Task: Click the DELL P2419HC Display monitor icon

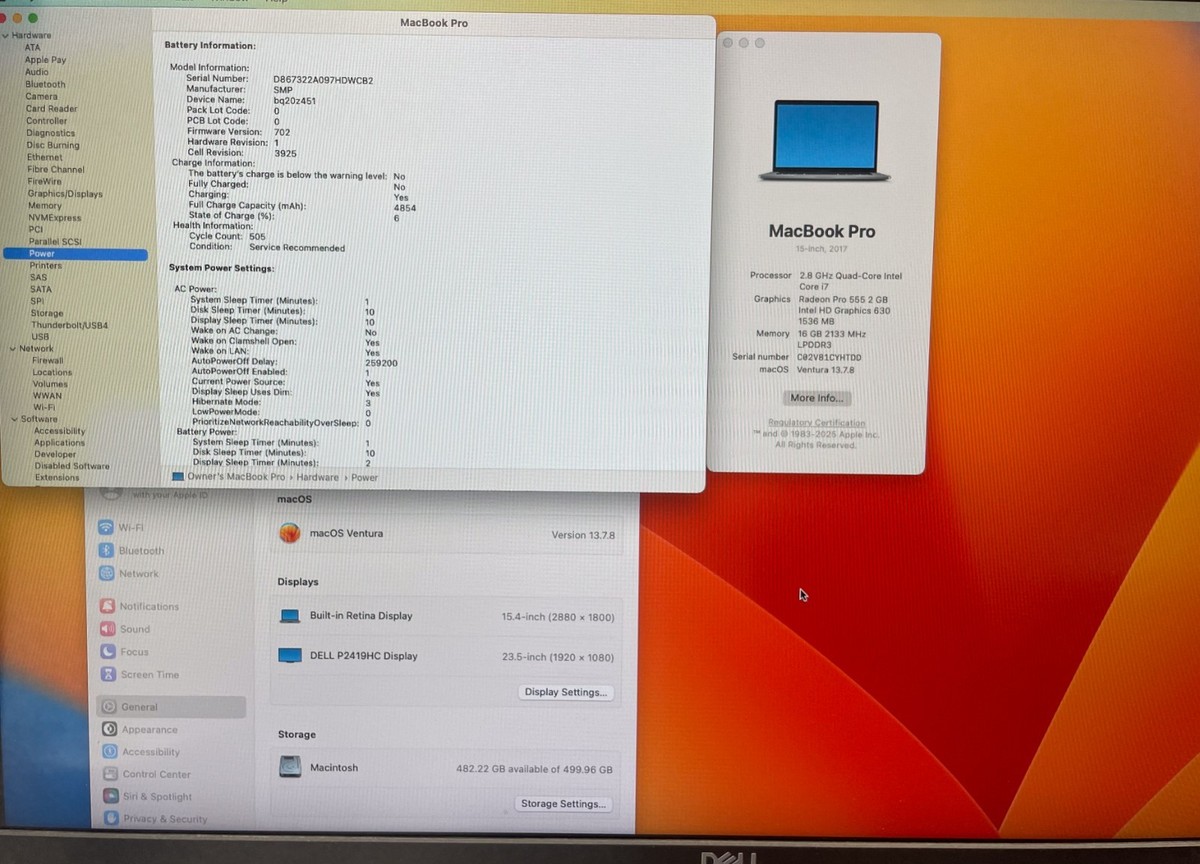Action: [290, 656]
